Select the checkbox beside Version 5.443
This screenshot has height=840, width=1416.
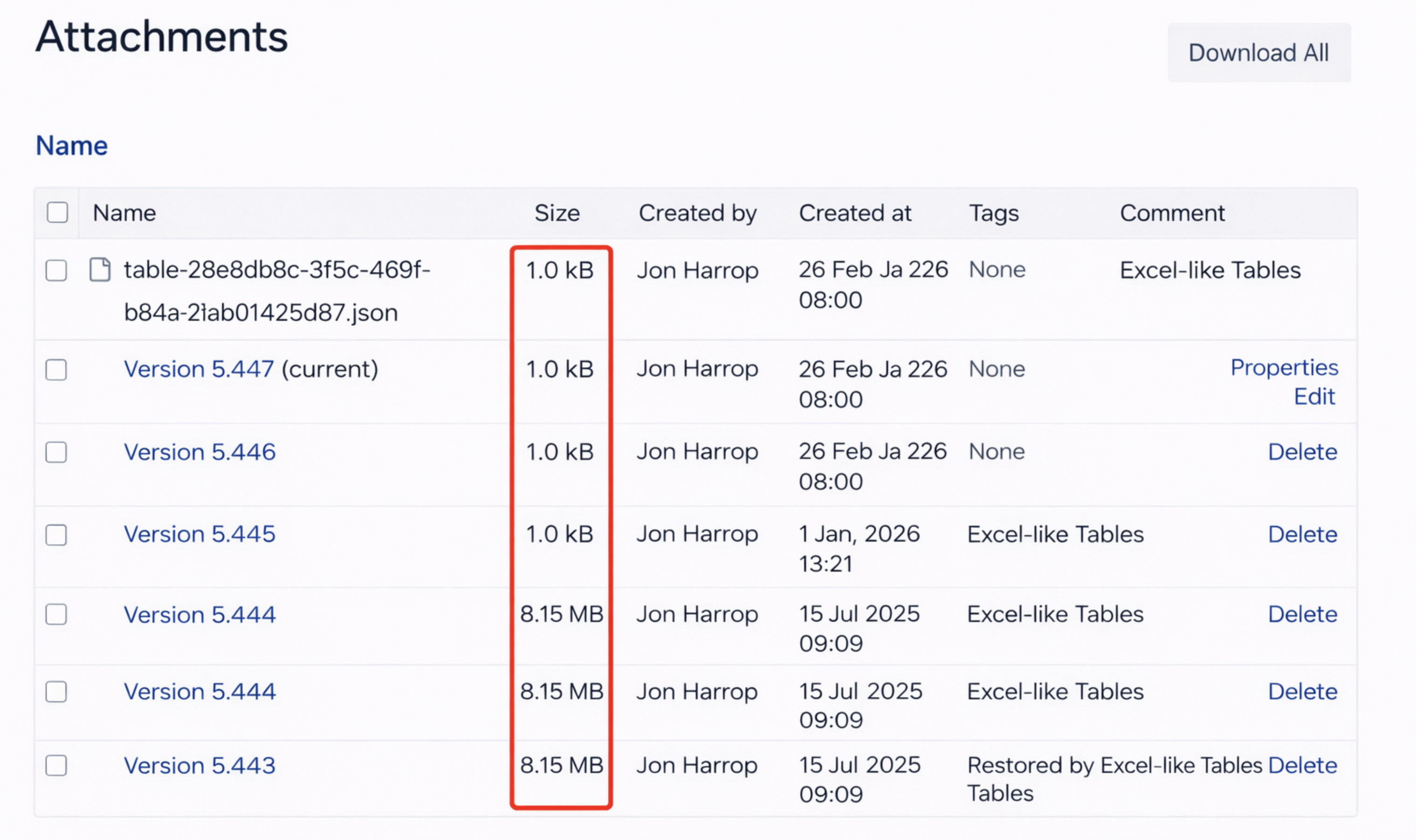[x=56, y=765]
